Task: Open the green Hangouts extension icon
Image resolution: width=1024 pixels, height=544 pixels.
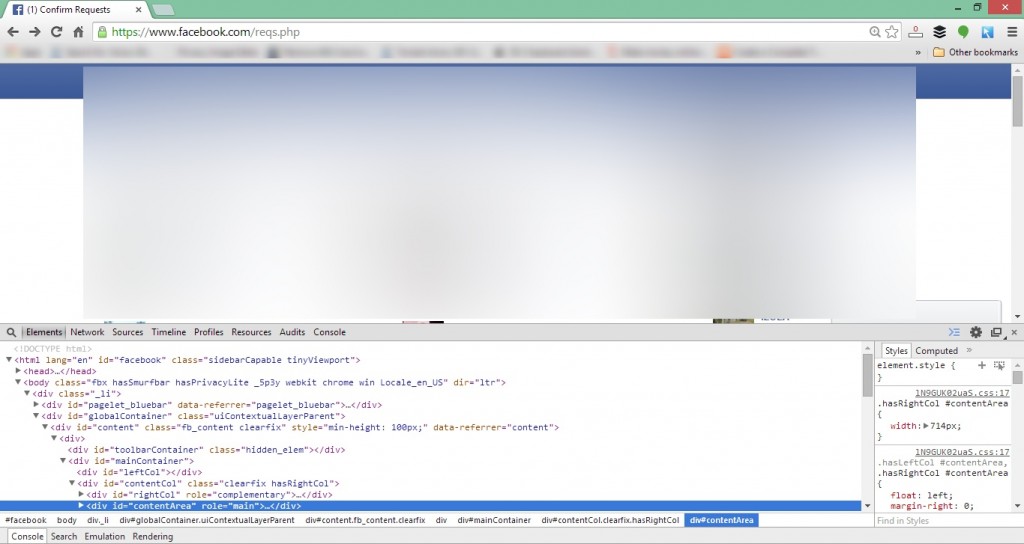Action: click(x=963, y=32)
